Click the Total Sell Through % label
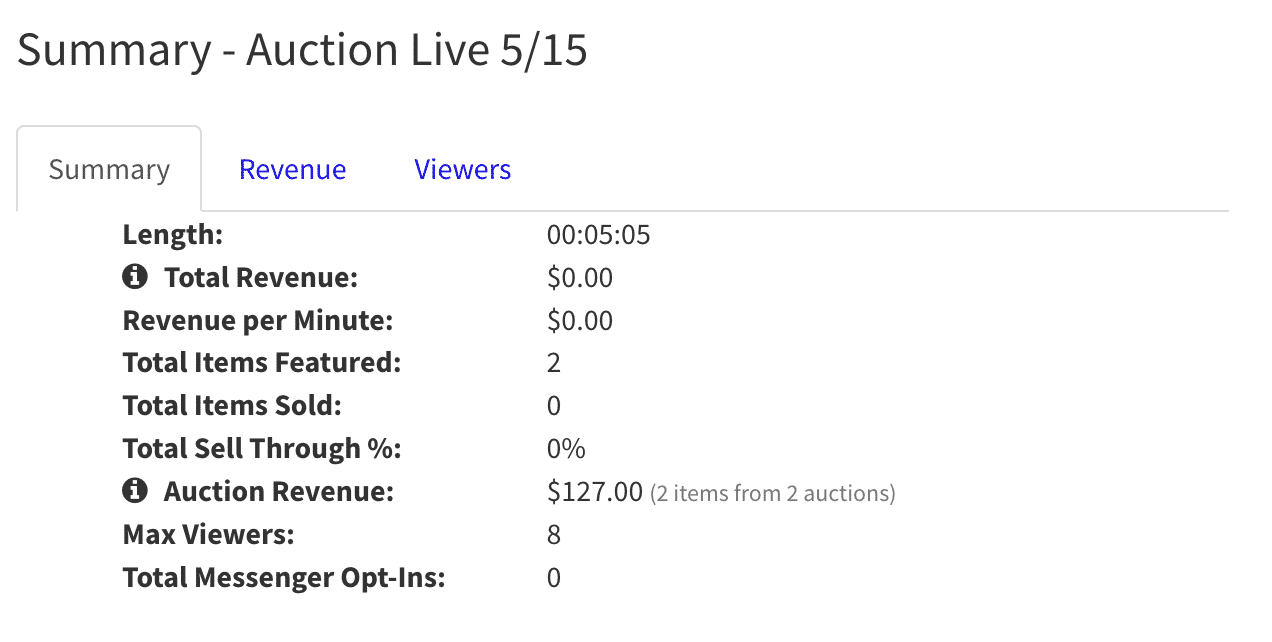The height and width of the screenshot is (642, 1272). coord(262,449)
